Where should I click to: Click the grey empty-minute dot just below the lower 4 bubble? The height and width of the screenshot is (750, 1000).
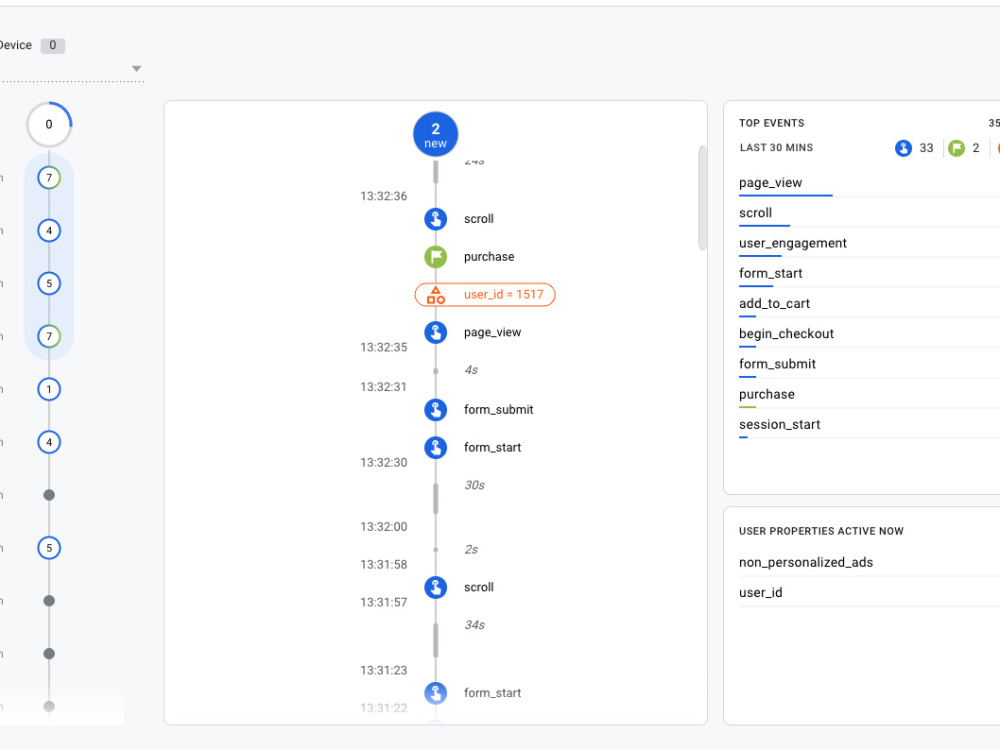(x=49, y=495)
